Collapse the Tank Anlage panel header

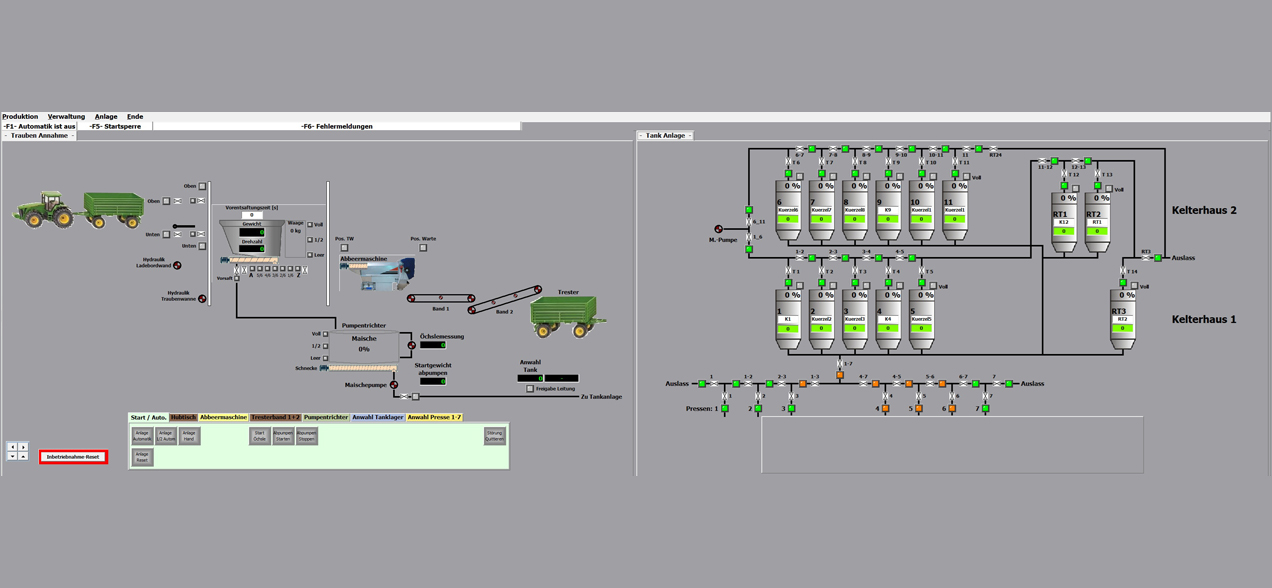coord(666,135)
